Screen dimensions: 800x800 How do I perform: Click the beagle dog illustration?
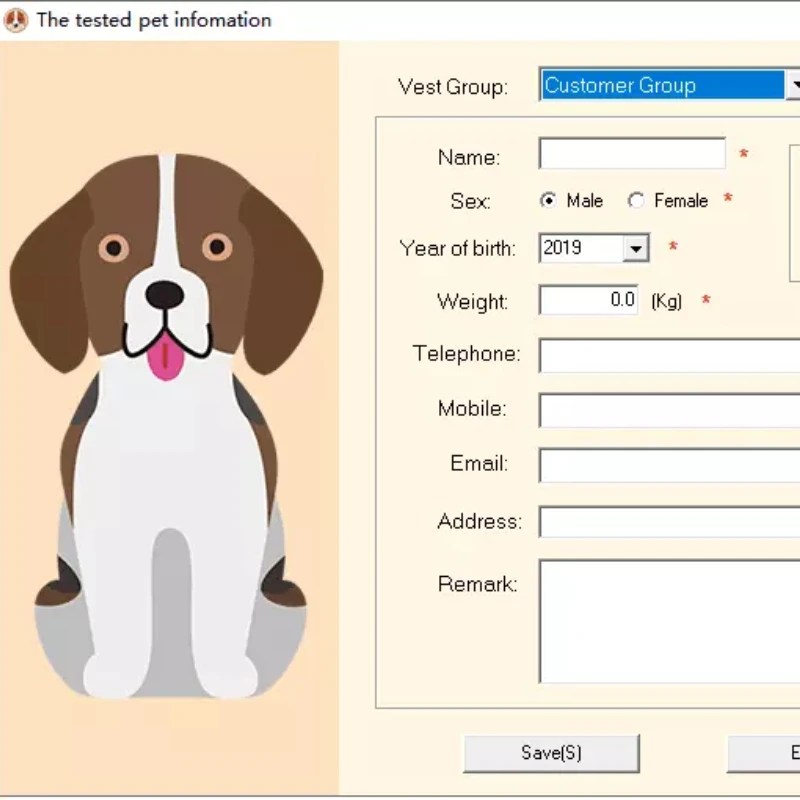point(166,420)
